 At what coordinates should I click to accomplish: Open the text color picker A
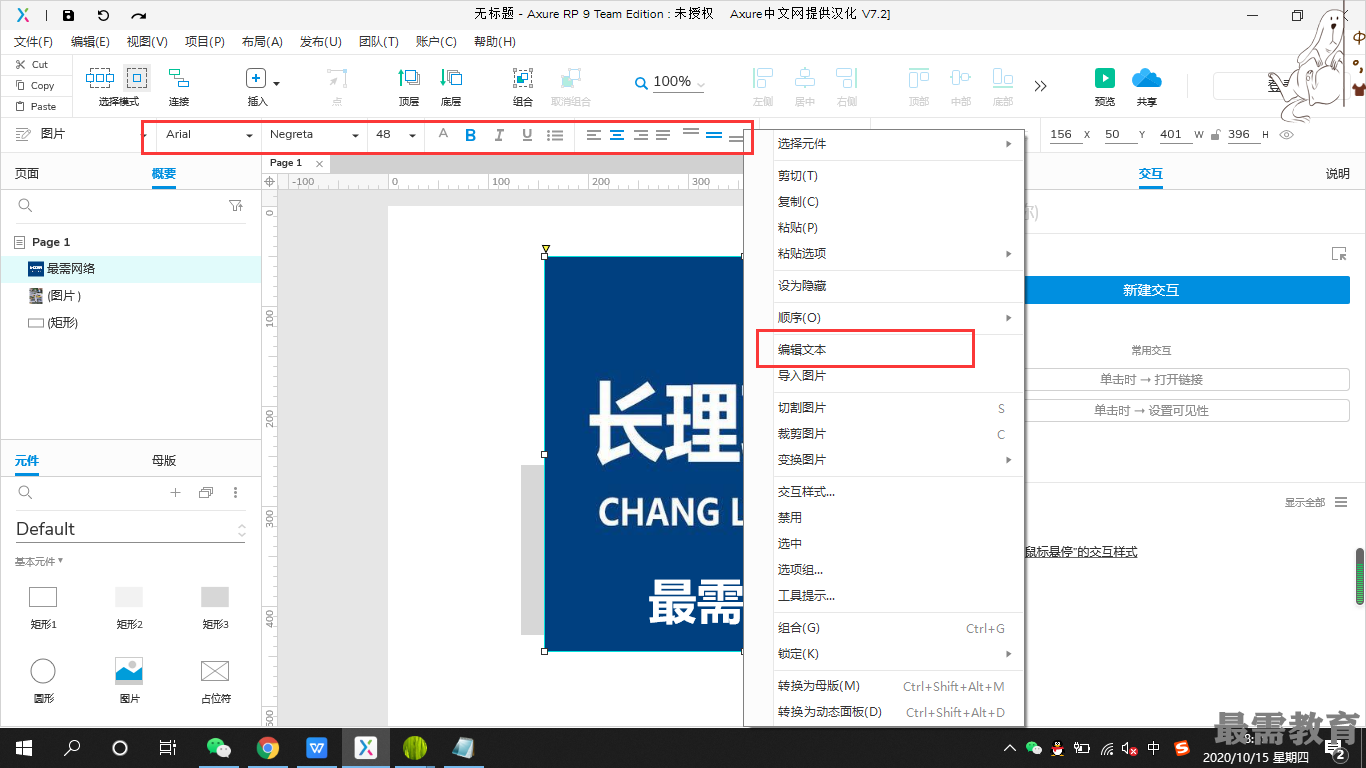pos(443,134)
